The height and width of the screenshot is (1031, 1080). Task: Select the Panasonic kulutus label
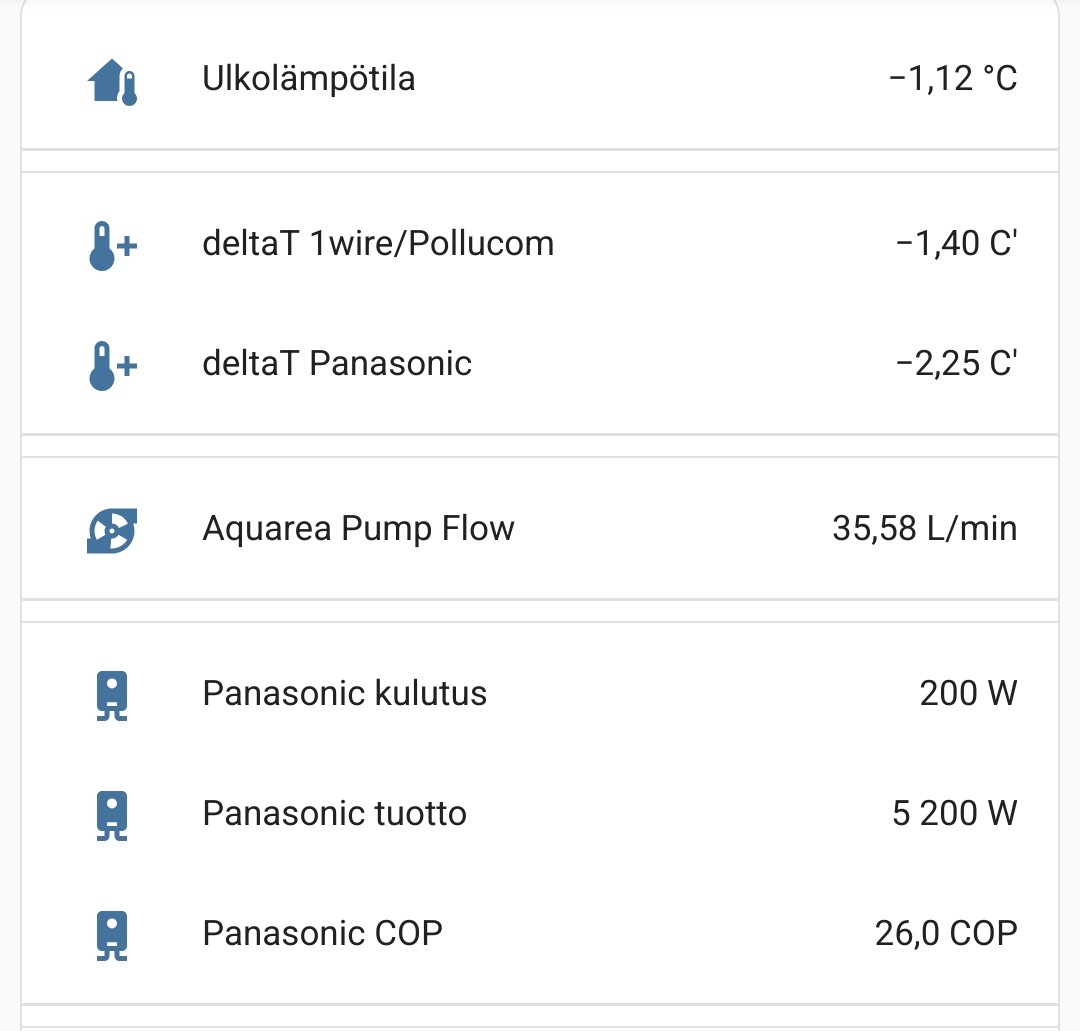tap(344, 693)
